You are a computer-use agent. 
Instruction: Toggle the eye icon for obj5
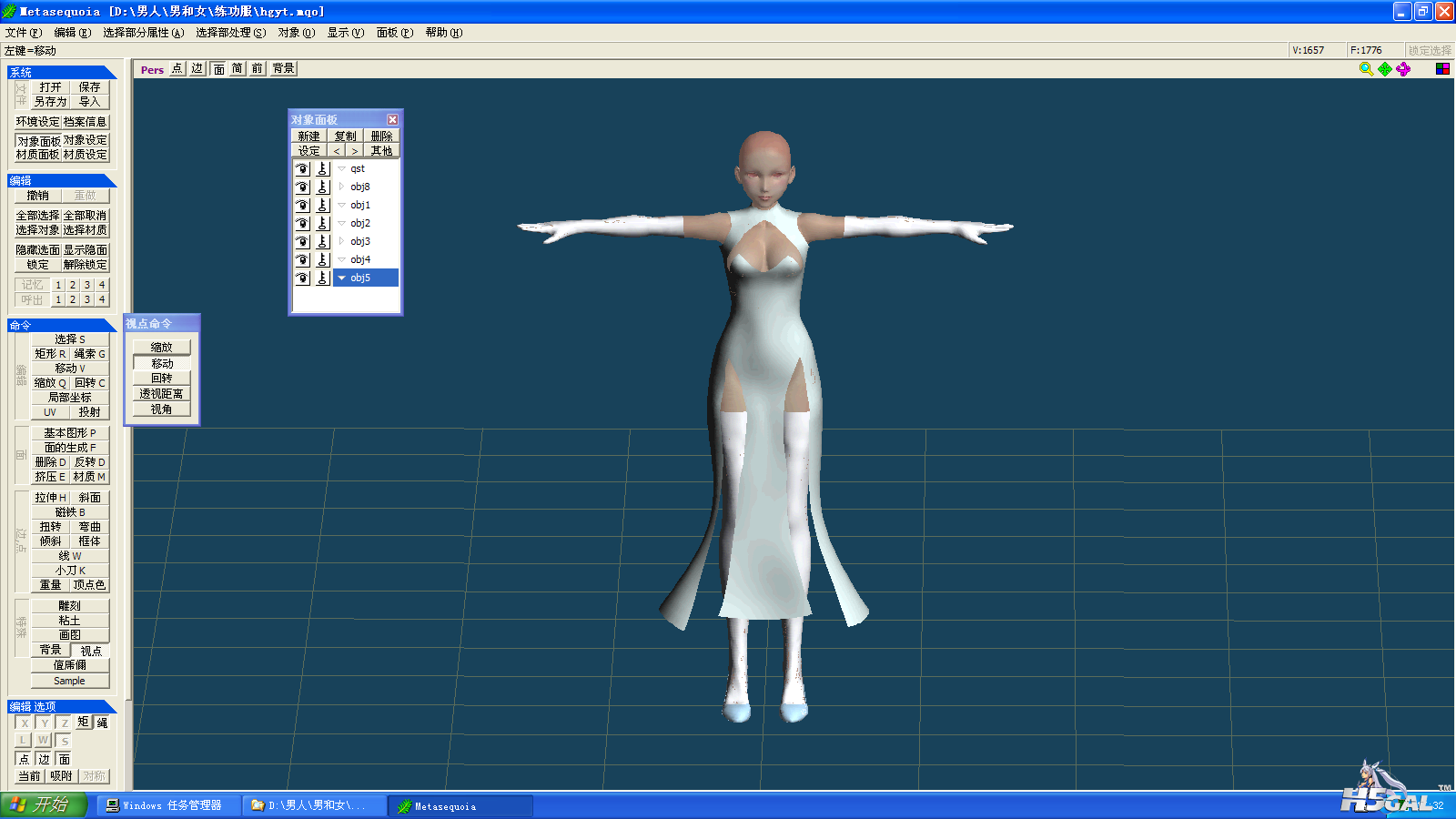tap(302, 278)
